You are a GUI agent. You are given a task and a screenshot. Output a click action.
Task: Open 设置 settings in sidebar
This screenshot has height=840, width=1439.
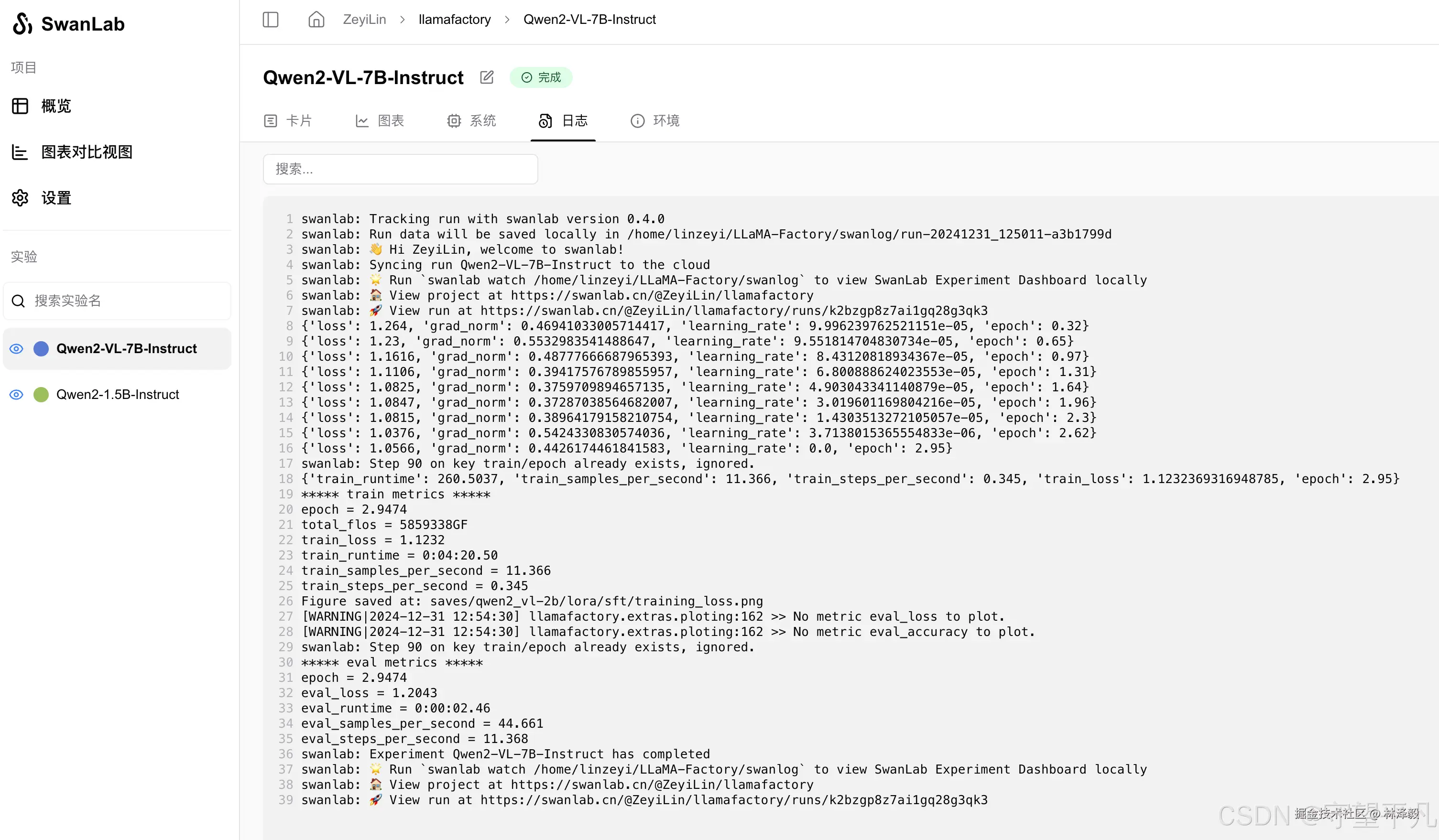[55, 198]
